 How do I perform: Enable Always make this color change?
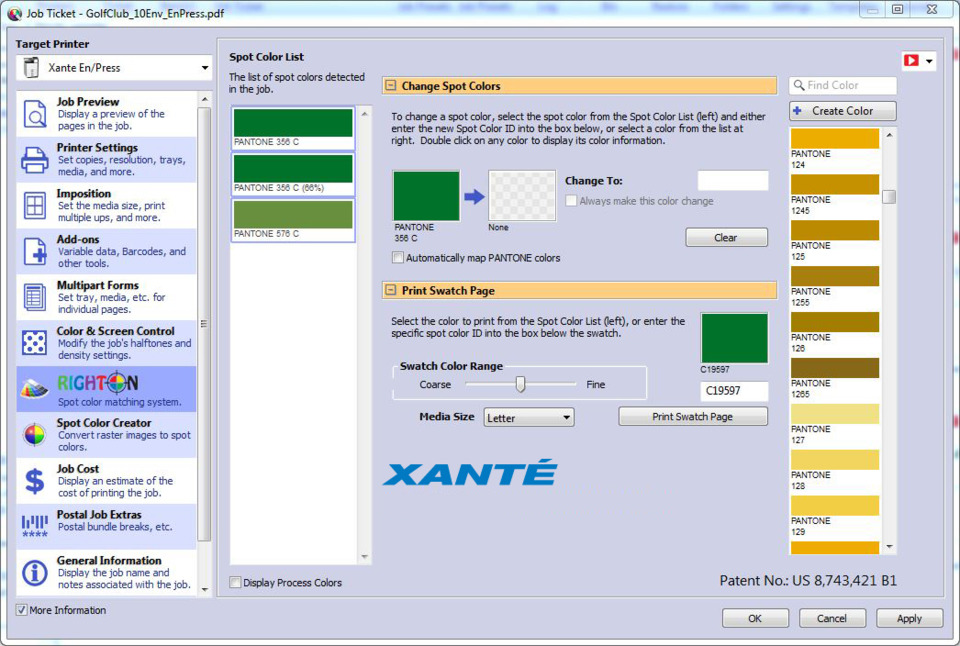tap(571, 201)
